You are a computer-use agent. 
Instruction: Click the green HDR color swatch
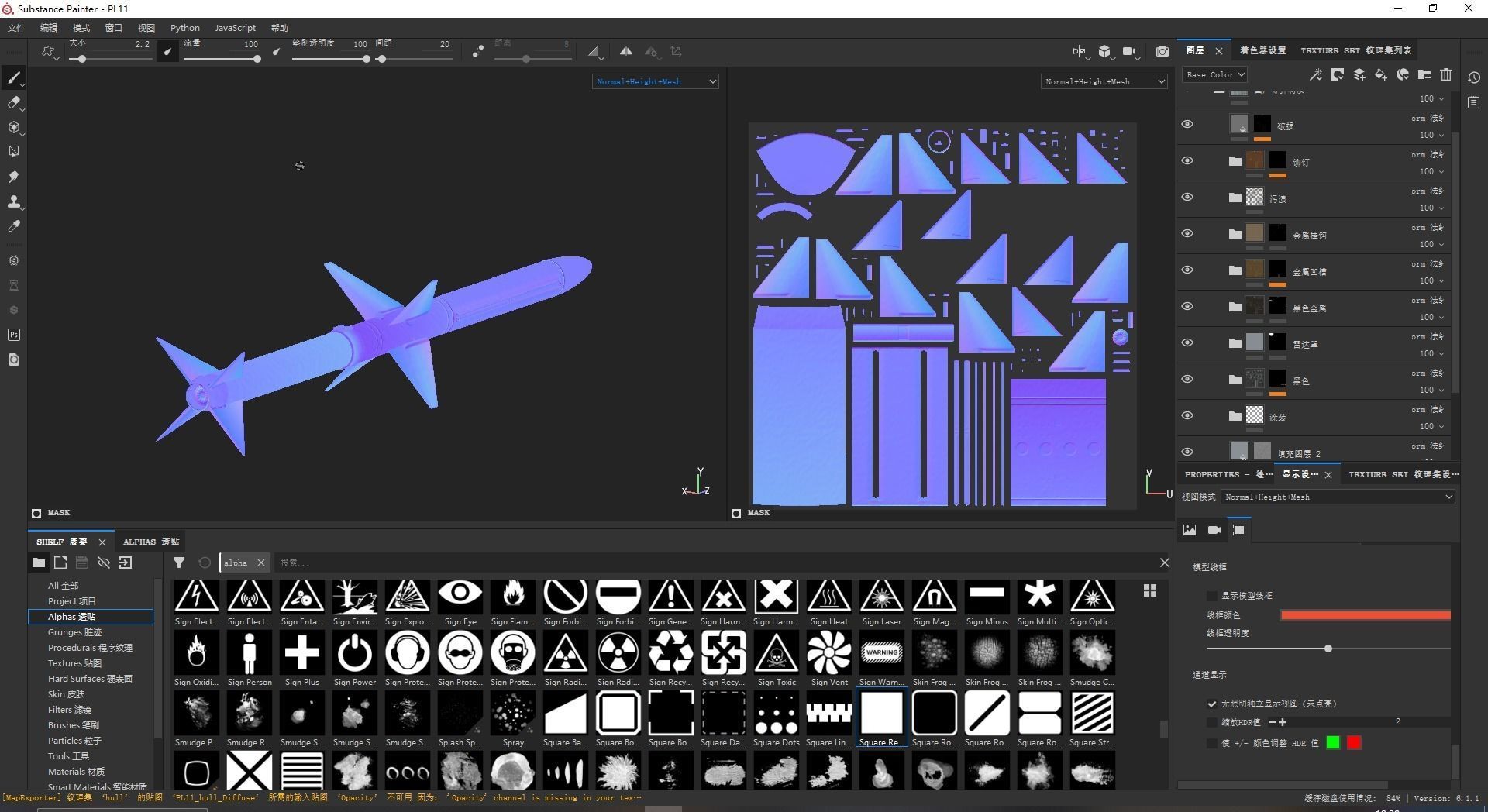(1333, 743)
